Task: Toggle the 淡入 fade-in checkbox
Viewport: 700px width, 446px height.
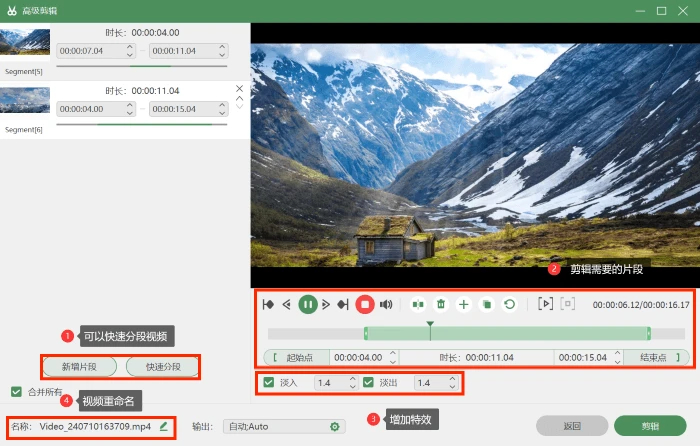Action: 269,382
